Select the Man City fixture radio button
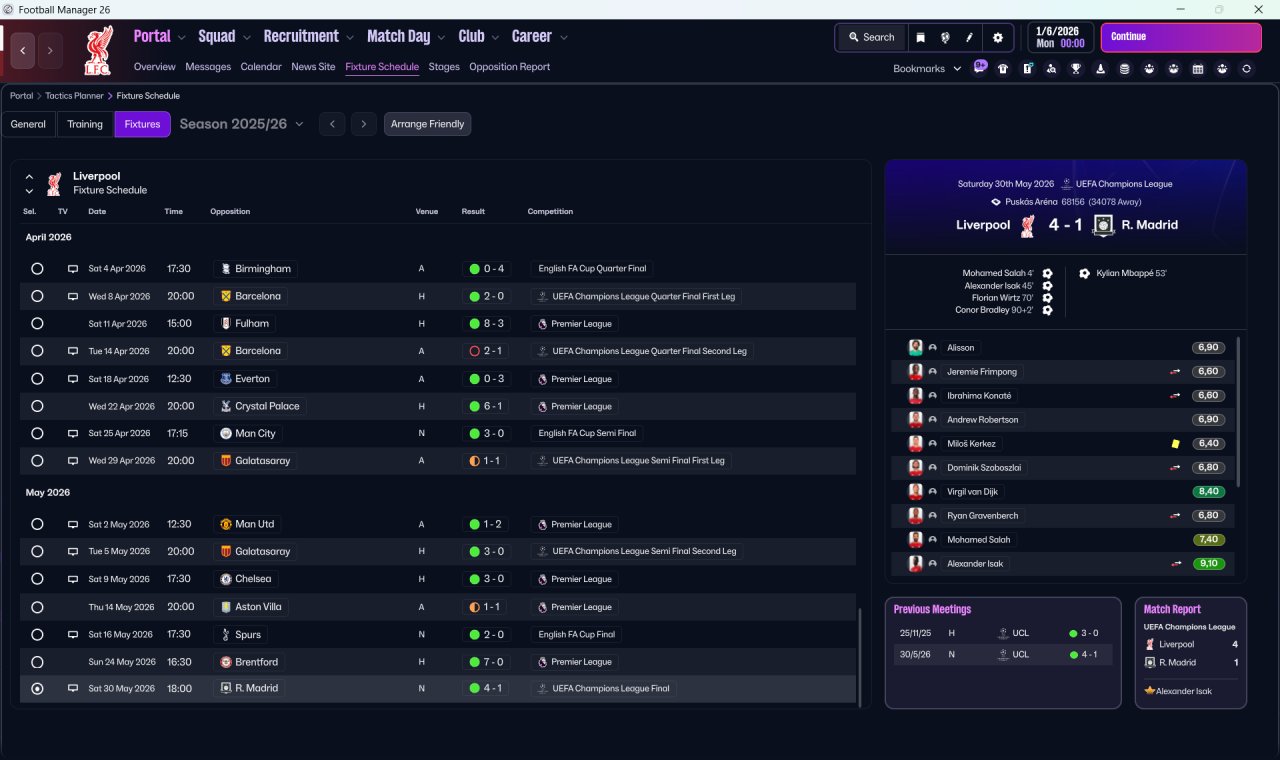The width and height of the screenshot is (1280, 760). (x=37, y=434)
